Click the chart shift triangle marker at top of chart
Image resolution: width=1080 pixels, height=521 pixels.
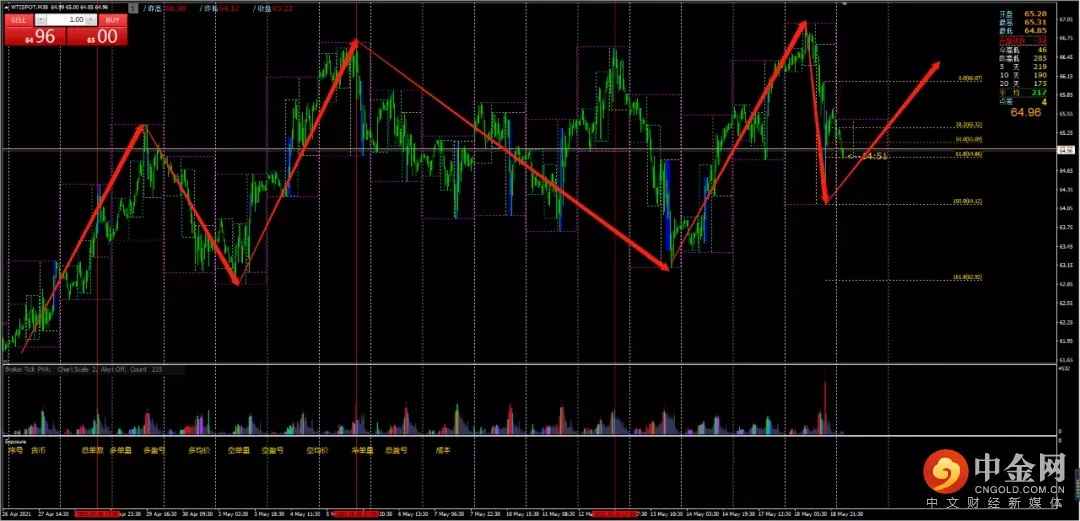(843, 4)
